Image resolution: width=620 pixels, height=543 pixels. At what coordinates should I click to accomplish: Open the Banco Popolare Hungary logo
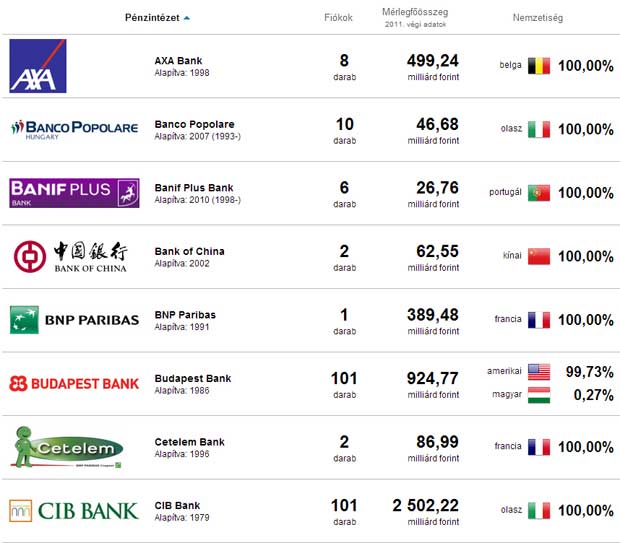click(75, 129)
